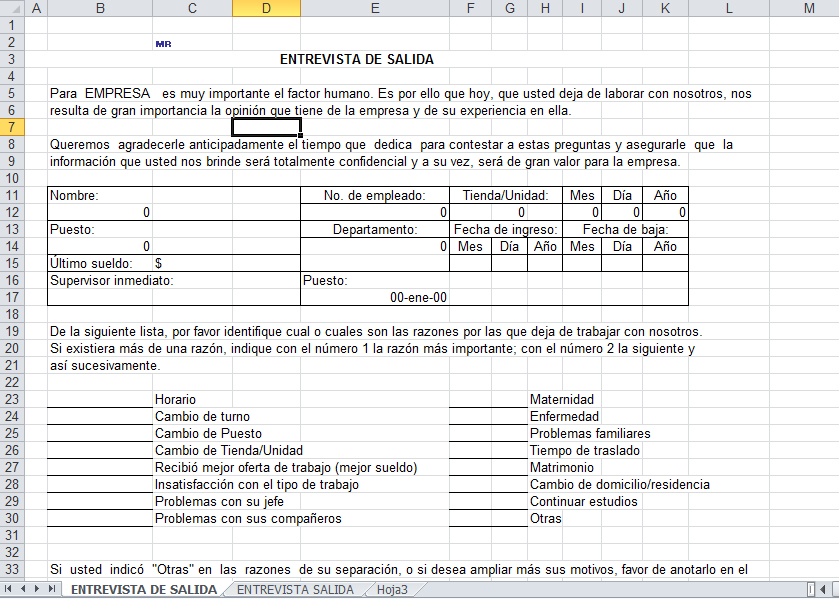Screen dimensions: 839x599
Task: Click Problemas con sus compañeros text
Action: coord(248,519)
